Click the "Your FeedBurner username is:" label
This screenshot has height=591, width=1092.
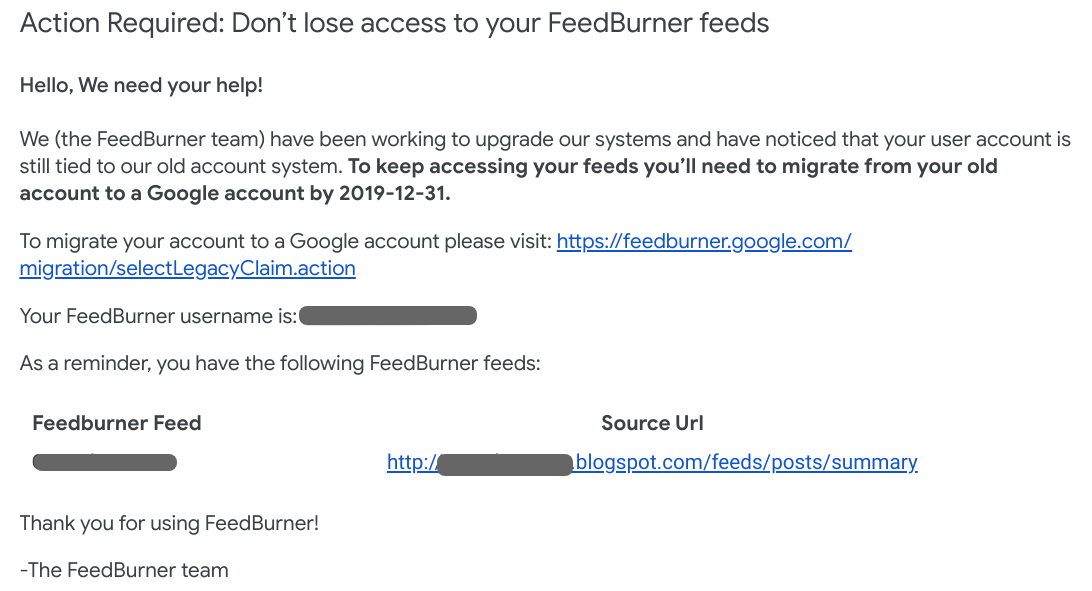[x=158, y=316]
